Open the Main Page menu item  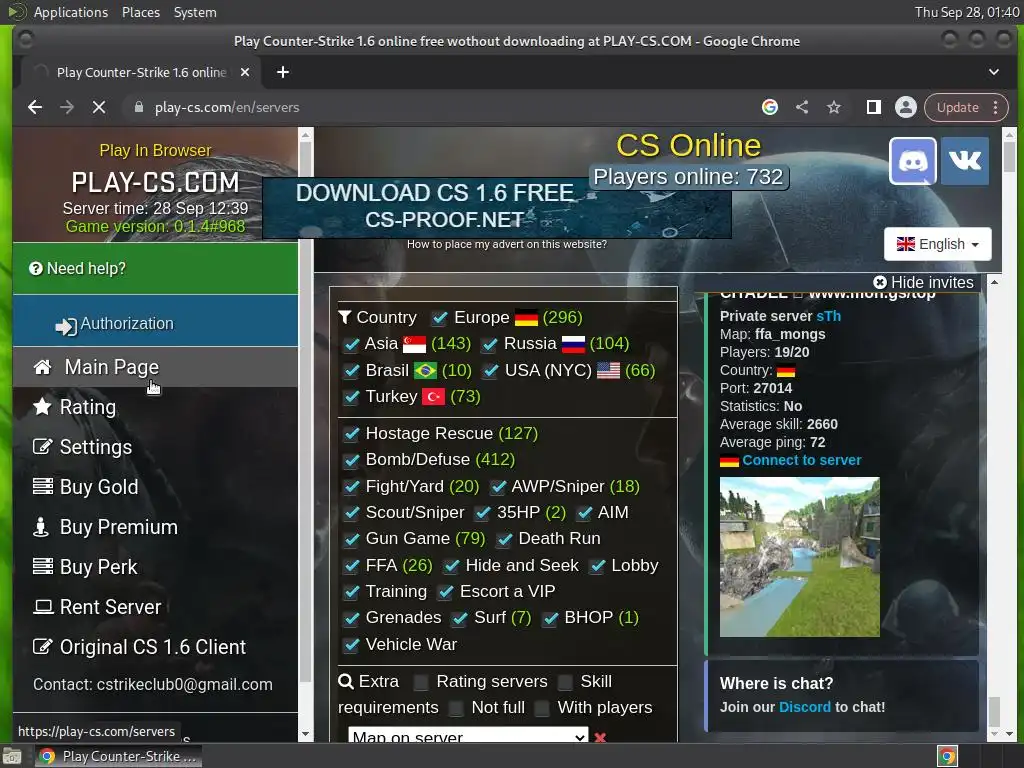pyautogui.click(x=155, y=367)
